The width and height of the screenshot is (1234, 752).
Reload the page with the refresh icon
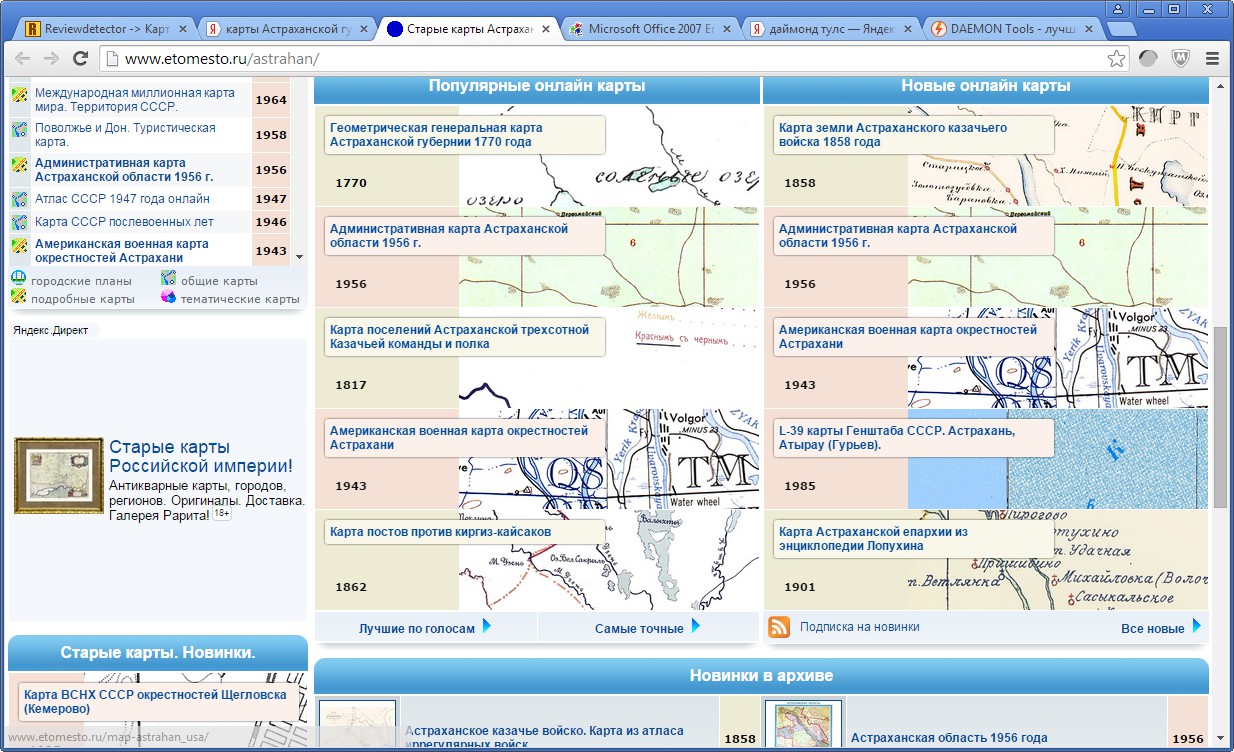[x=82, y=59]
